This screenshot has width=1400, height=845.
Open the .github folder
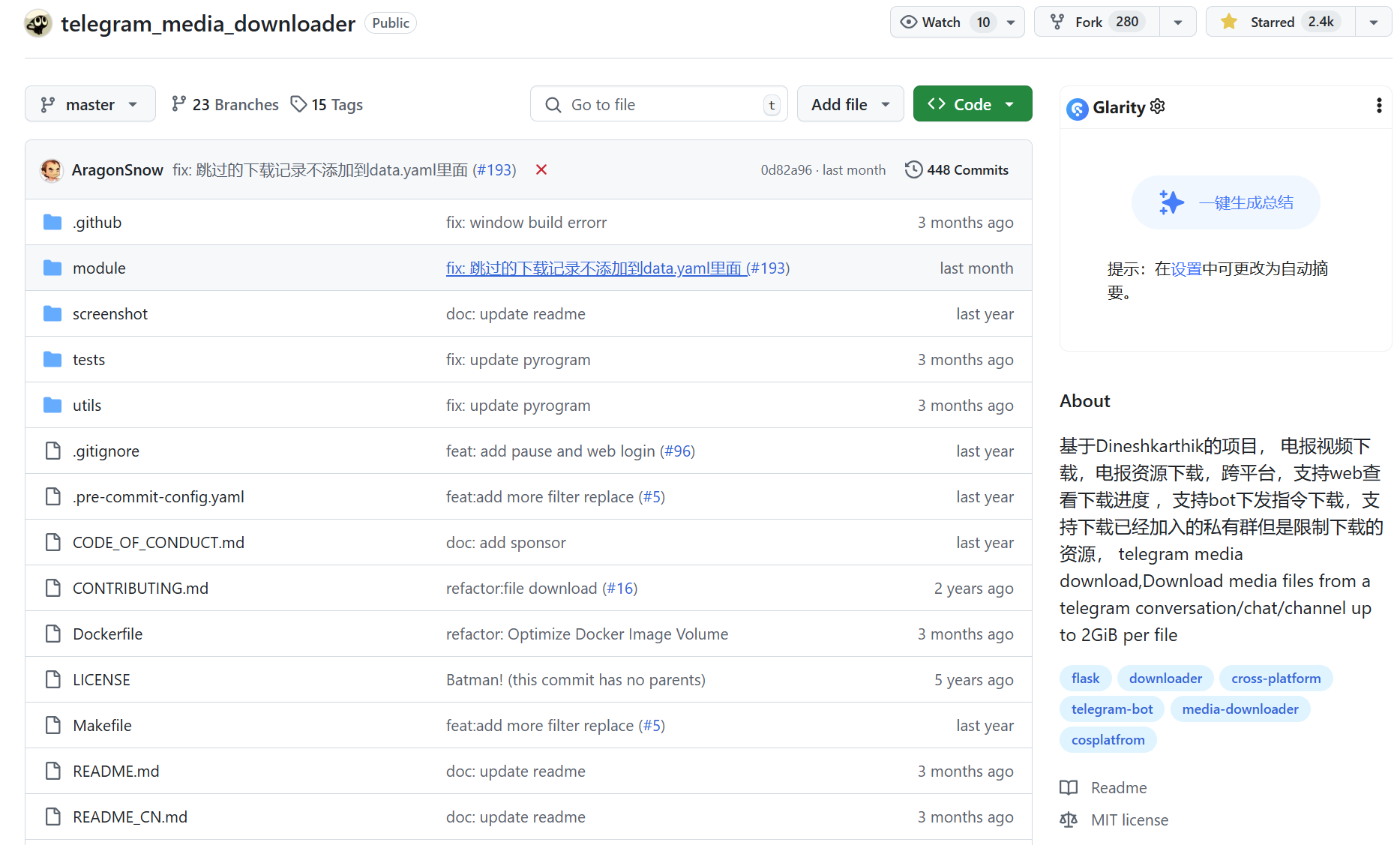[x=97, y=222]
